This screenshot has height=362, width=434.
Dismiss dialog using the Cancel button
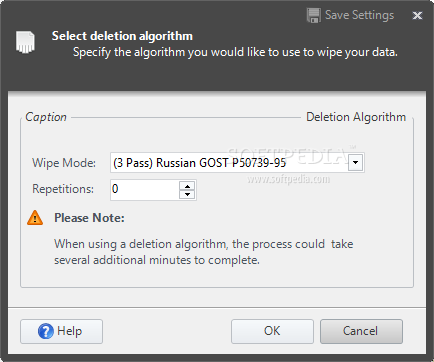tap(361, 331)
